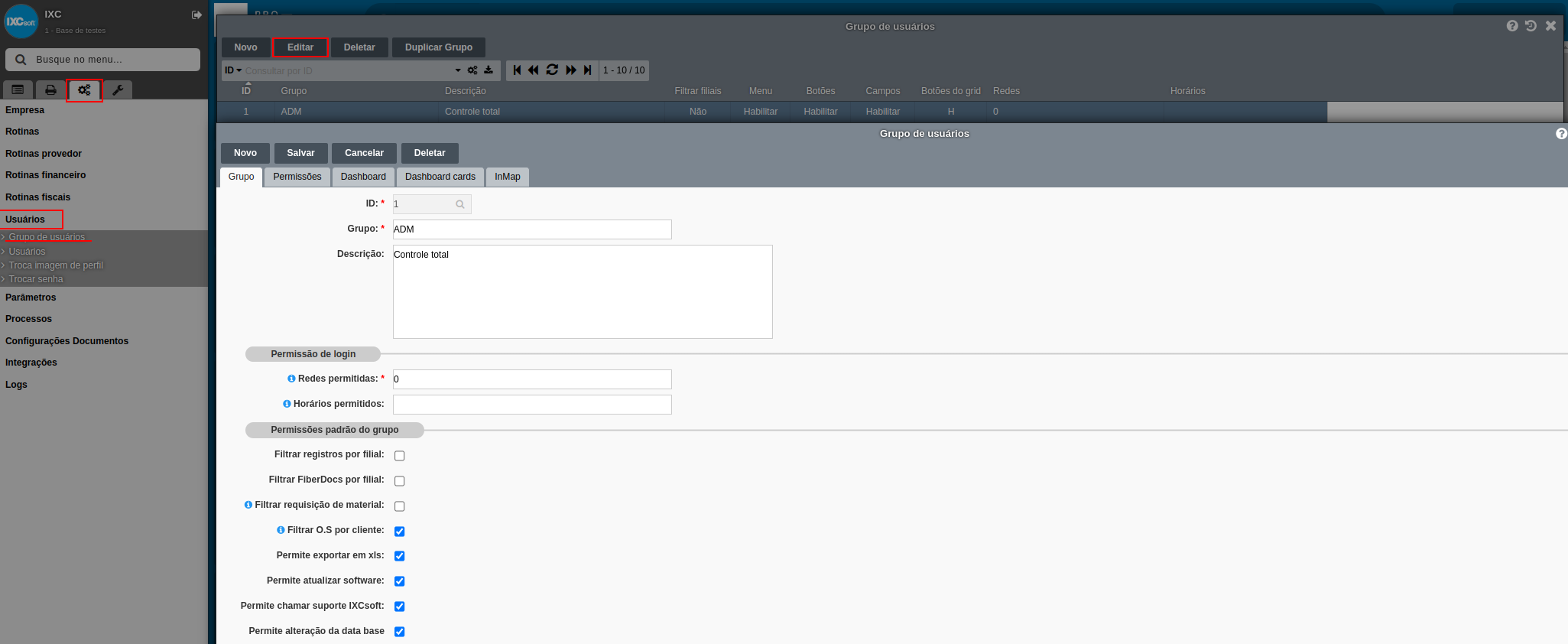The height and width of the screenshot is (644, 1568).
Task: Go to next page of grid records
Action: coord(571,70)
